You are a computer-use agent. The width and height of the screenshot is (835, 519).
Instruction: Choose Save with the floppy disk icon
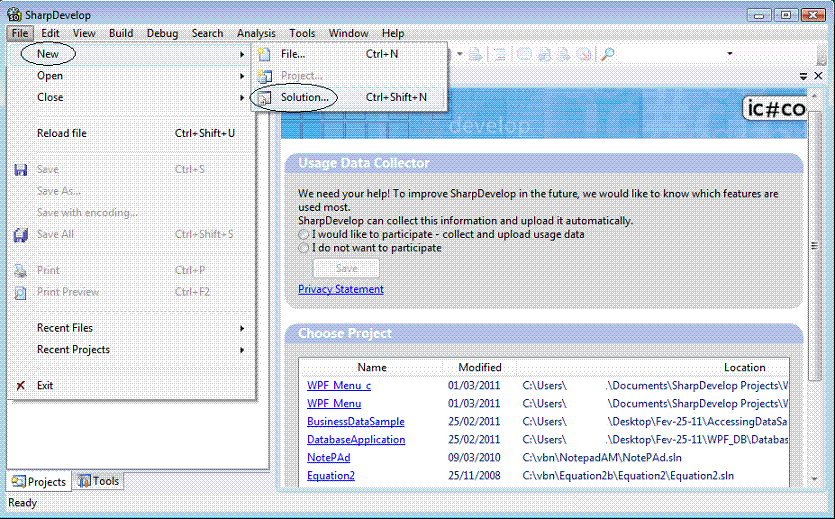132,169
